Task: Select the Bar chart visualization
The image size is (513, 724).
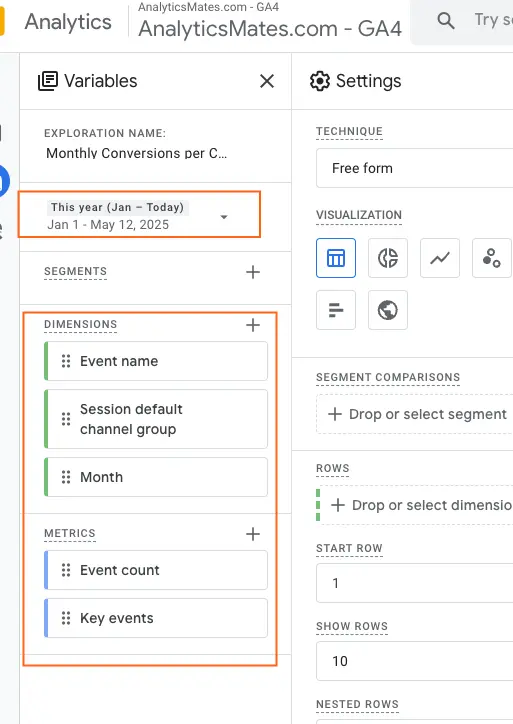Action: 336,310
